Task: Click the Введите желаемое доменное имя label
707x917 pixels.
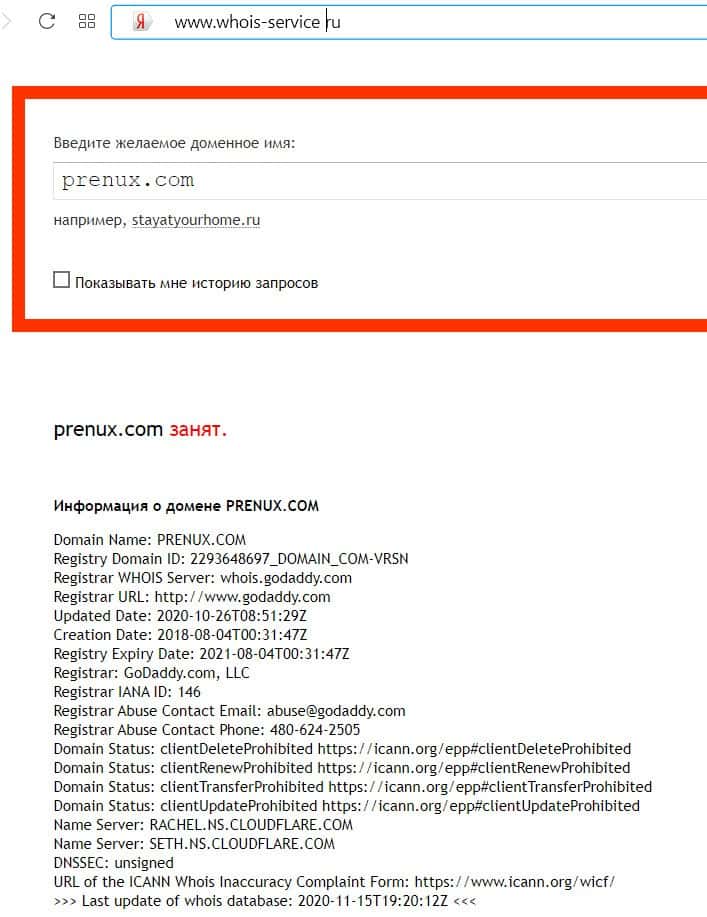Action: (x=174, y=143)
